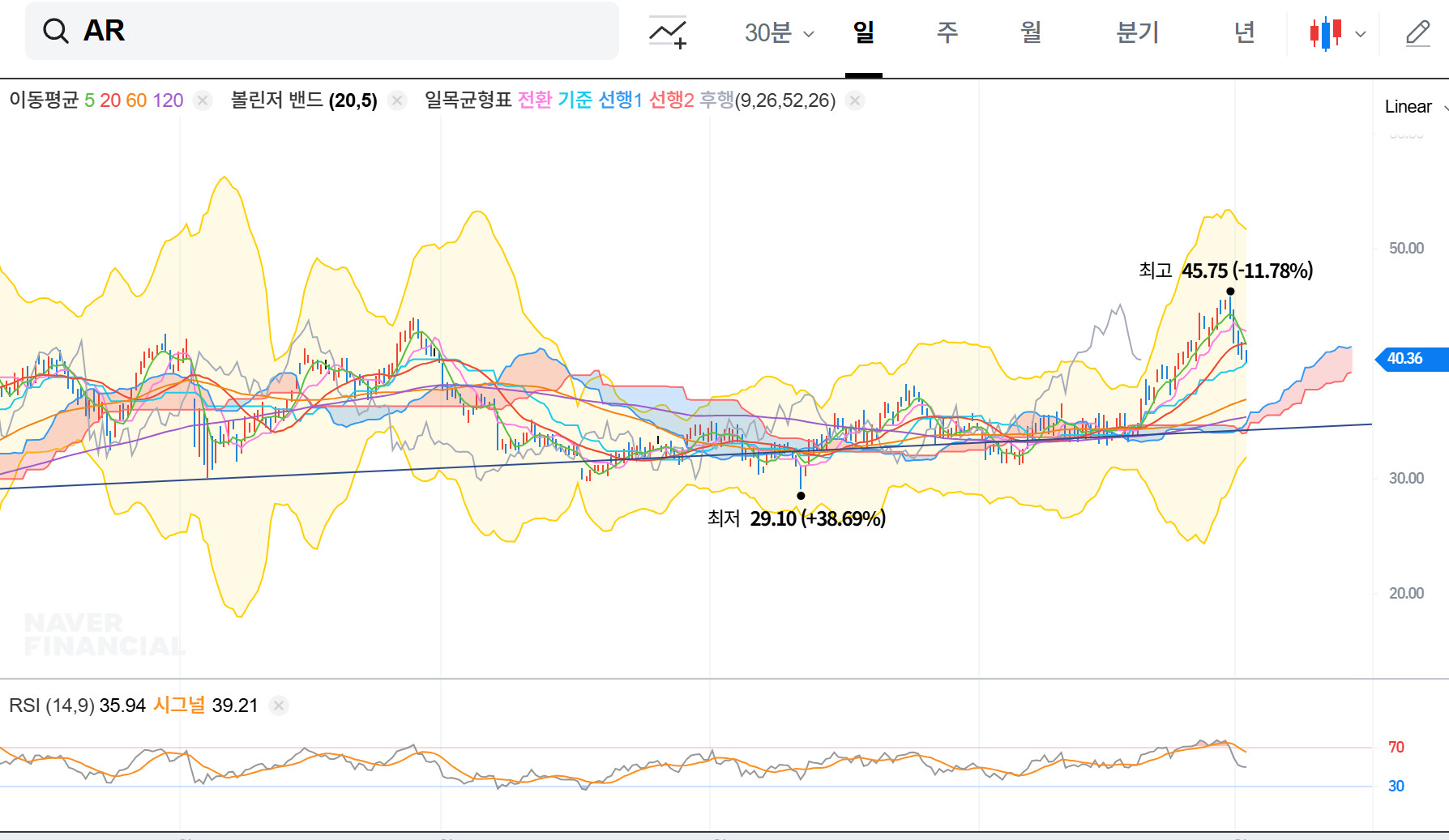Click the 40.36 current price label
Image resolution: width=1449 pixels, height=840 pixels.
click(1405, 359)
